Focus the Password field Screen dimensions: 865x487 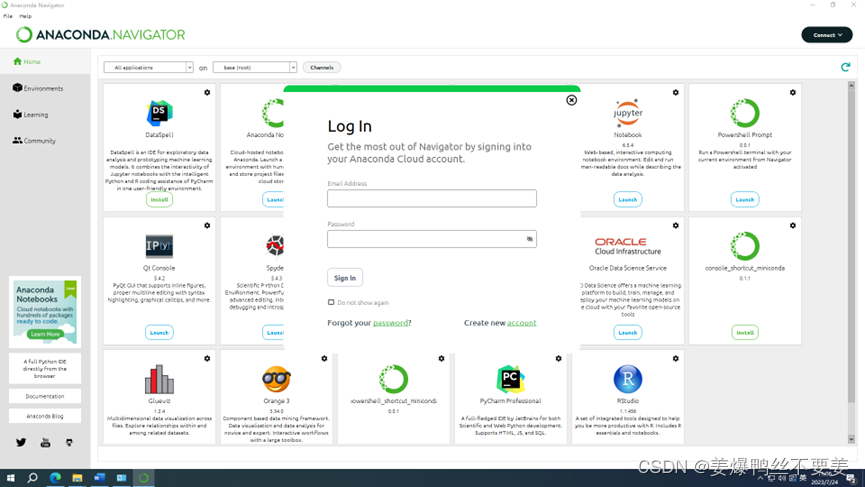[431, 239]
